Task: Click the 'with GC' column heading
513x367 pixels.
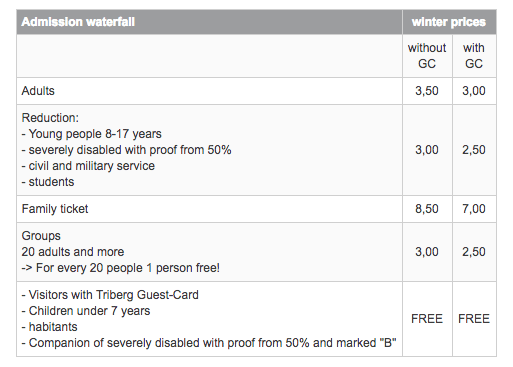Action: coord(474,56)
